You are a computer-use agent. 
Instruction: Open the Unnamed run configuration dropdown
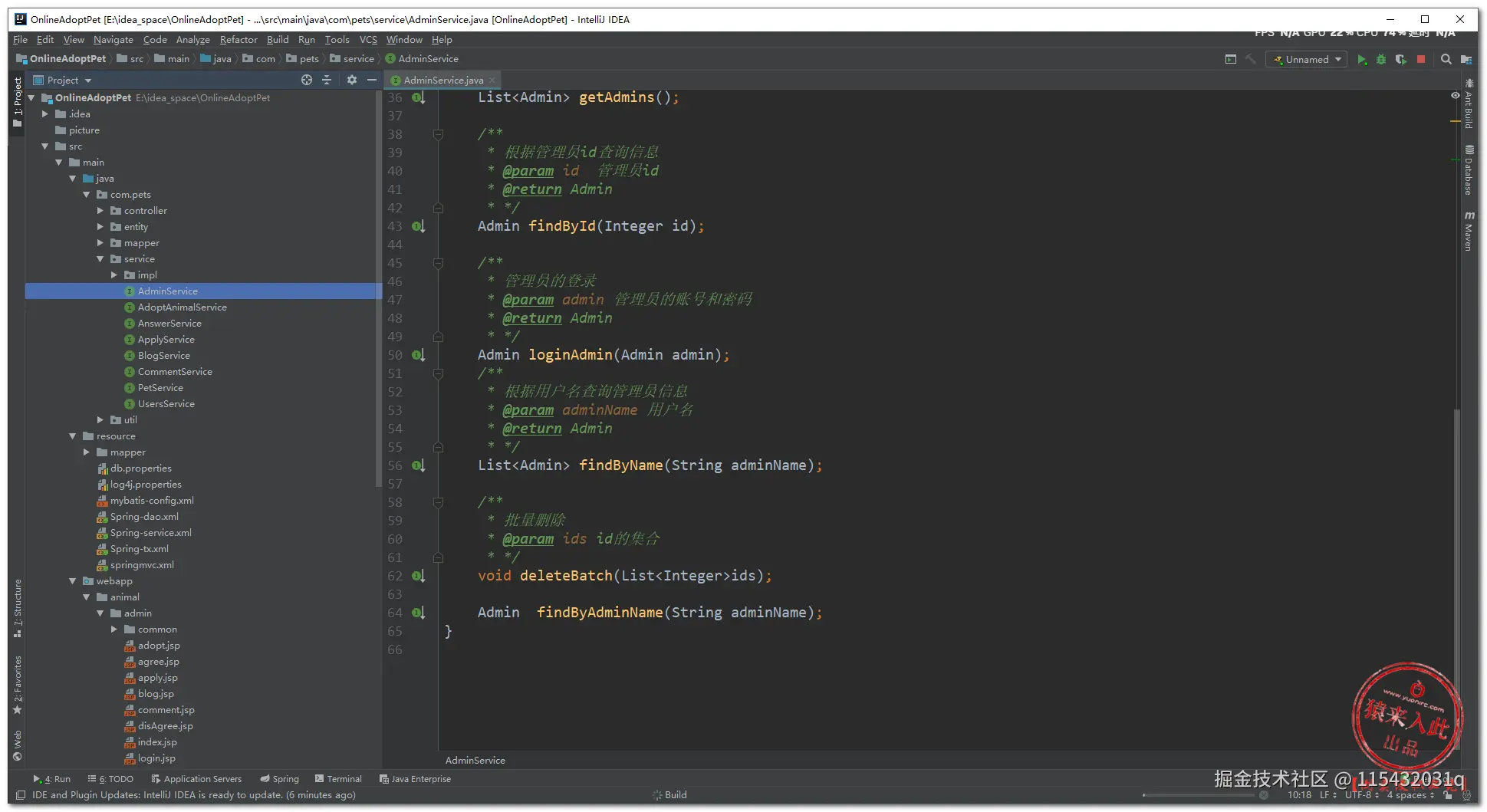(x=1307, y=59)
